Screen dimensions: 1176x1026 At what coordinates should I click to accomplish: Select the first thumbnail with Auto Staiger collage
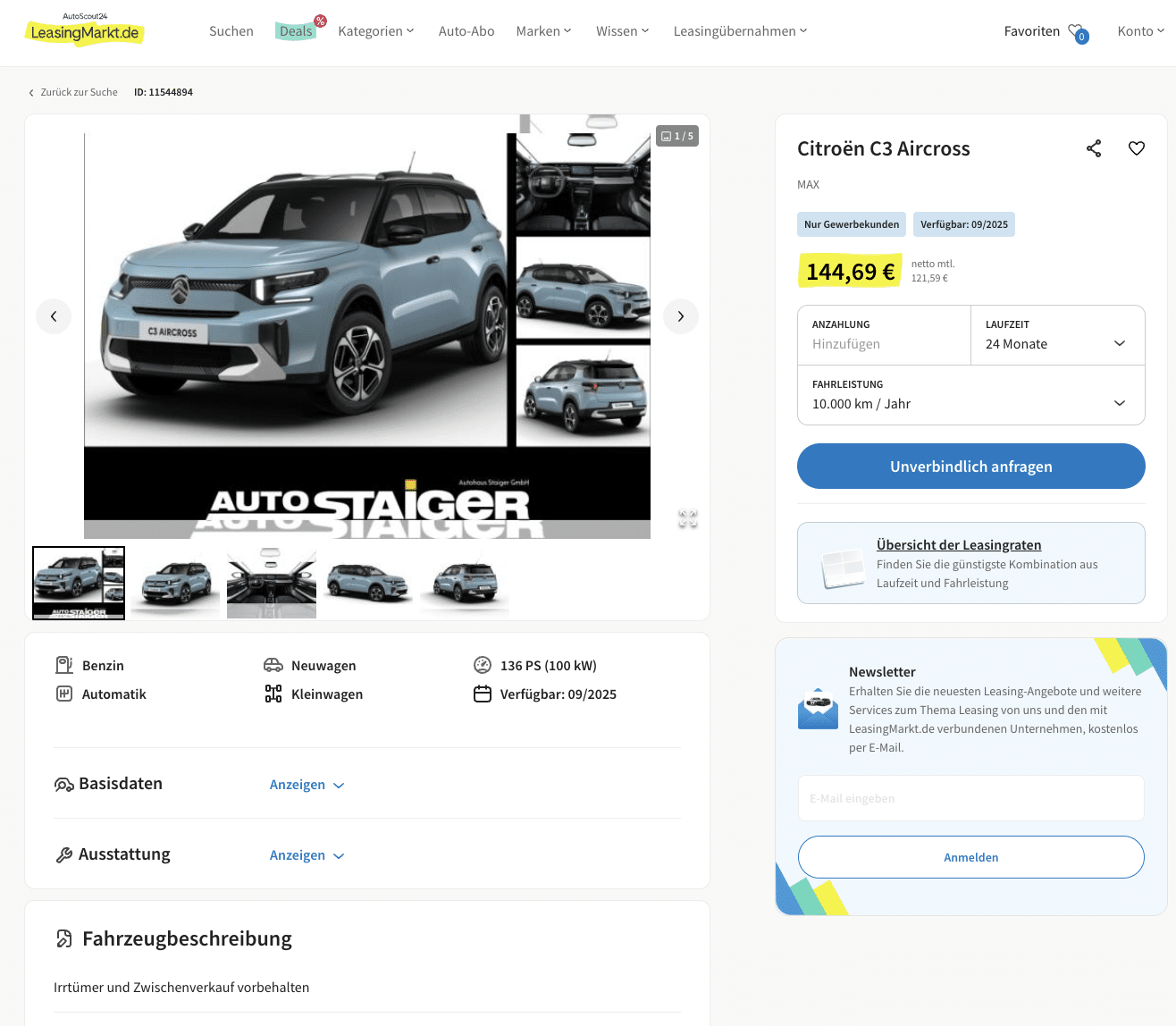tap(79, 583)
